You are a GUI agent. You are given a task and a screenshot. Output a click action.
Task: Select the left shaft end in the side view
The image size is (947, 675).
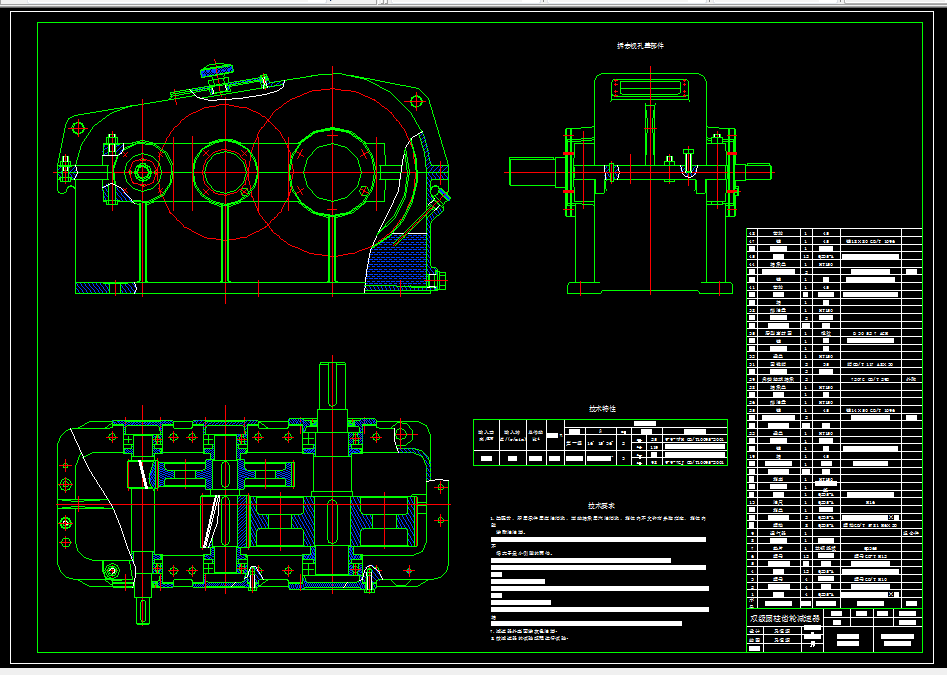[x=532, y=172]
